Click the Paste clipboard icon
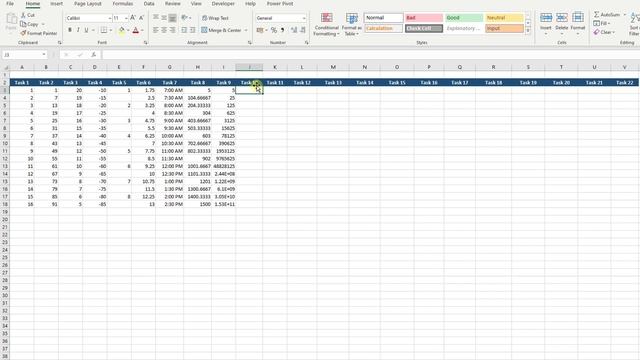640x360 pixels. point(11,19)
